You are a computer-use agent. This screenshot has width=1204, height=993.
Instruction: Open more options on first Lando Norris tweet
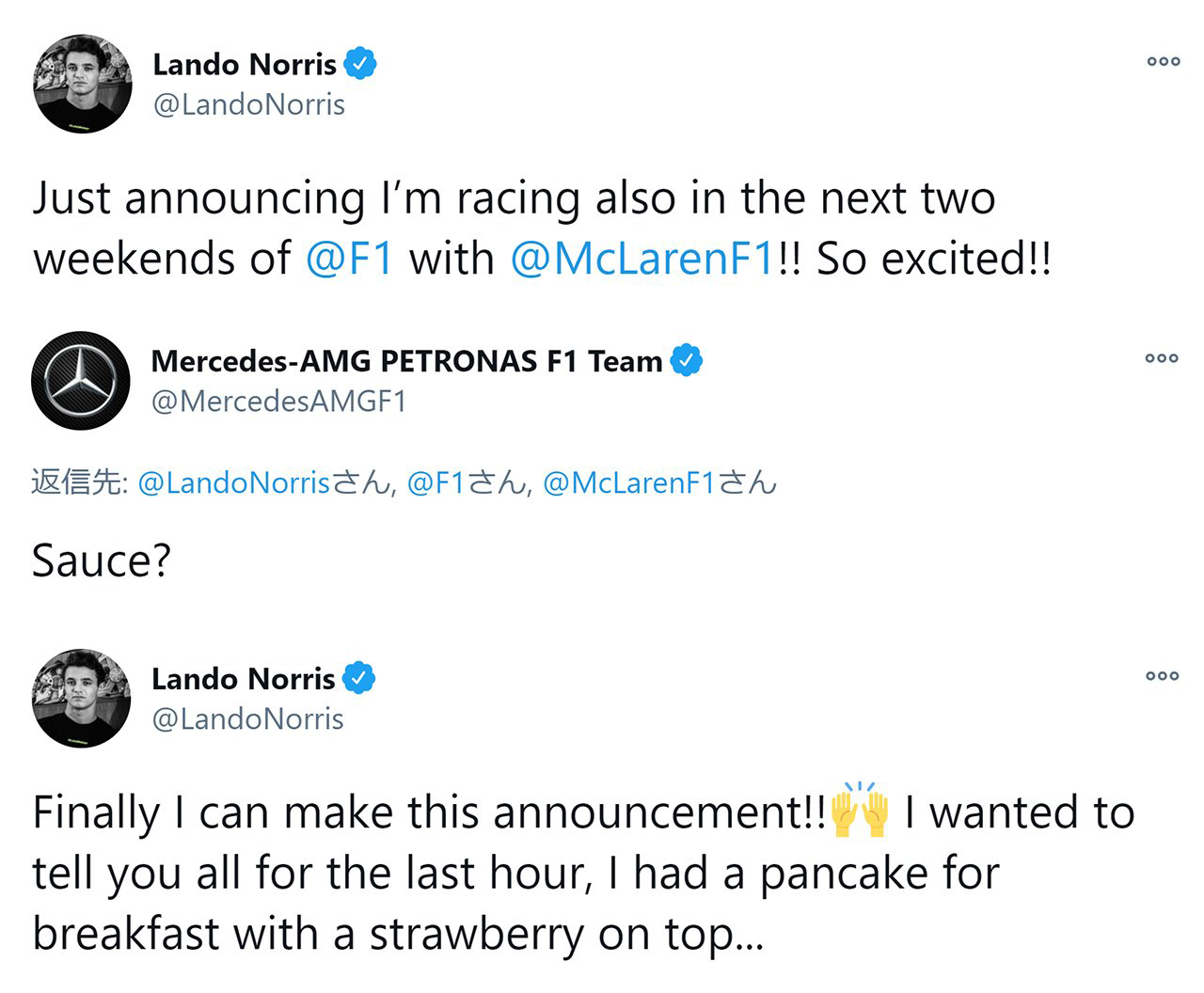click(x=1163, y=62)
